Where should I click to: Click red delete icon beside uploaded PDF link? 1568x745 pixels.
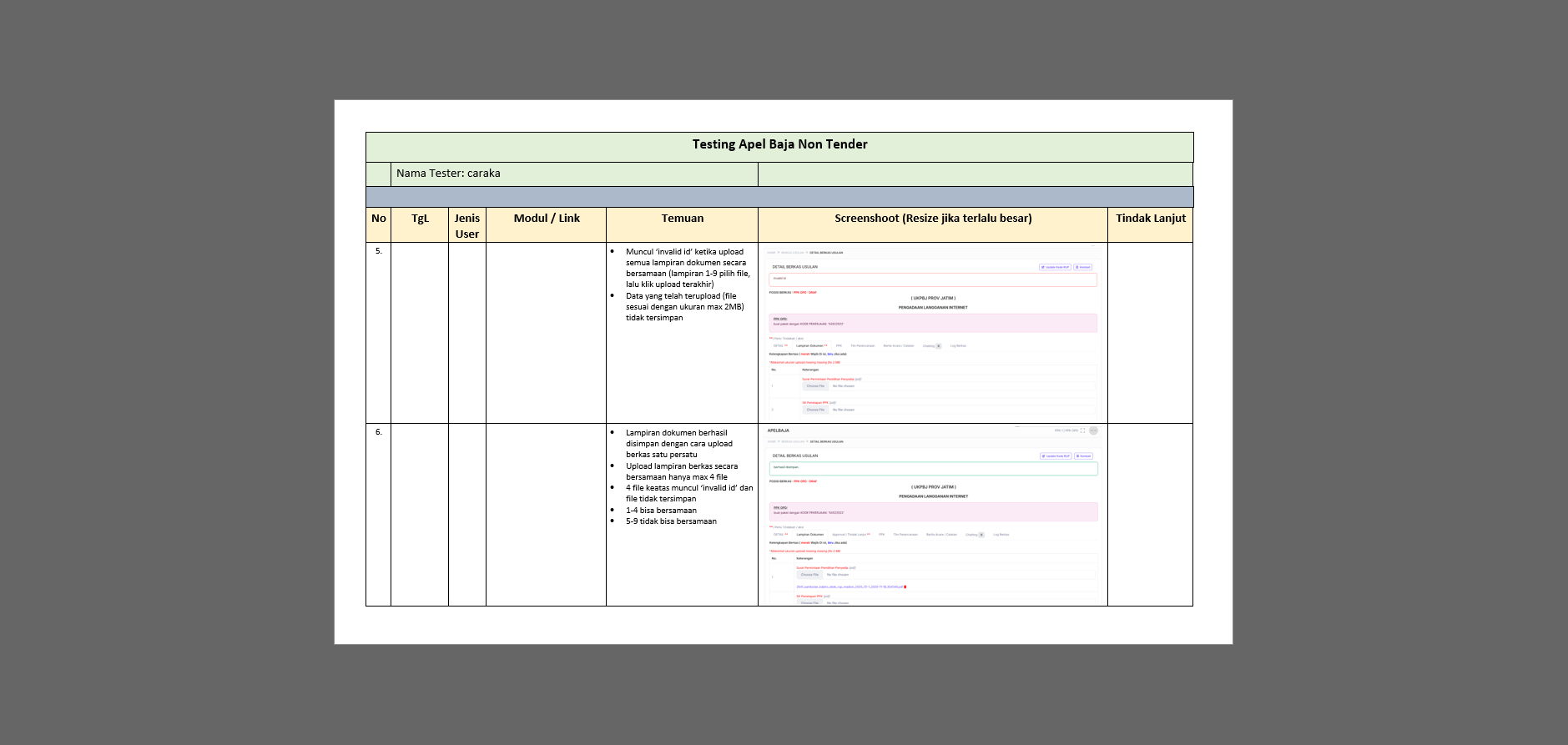click(x=905, y=586)
